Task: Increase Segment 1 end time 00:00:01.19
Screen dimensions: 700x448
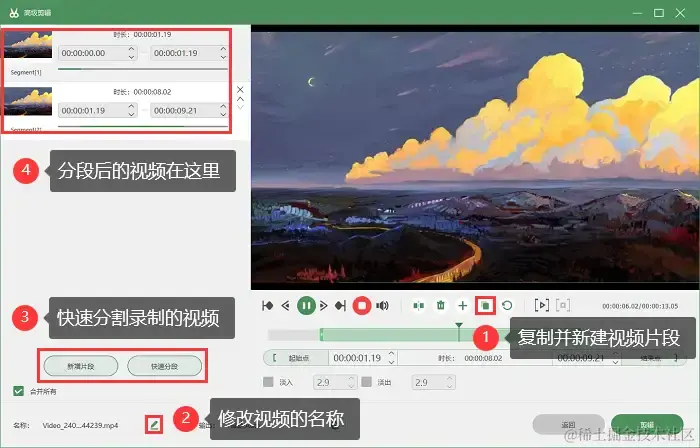Action: coord(223,49)
